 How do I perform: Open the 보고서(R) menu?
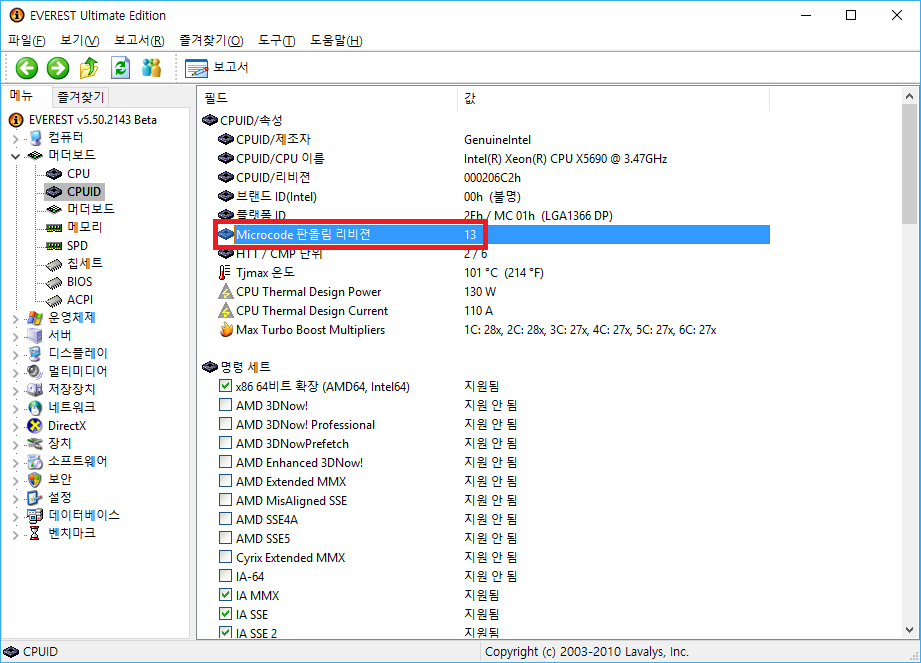(139, 41)
